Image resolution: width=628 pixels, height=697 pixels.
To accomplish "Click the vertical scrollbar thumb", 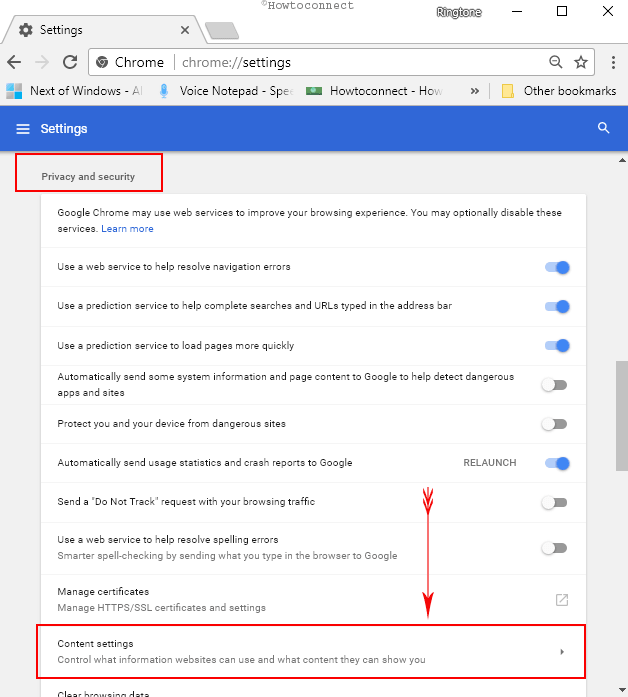I will click(x=622, y=416).
